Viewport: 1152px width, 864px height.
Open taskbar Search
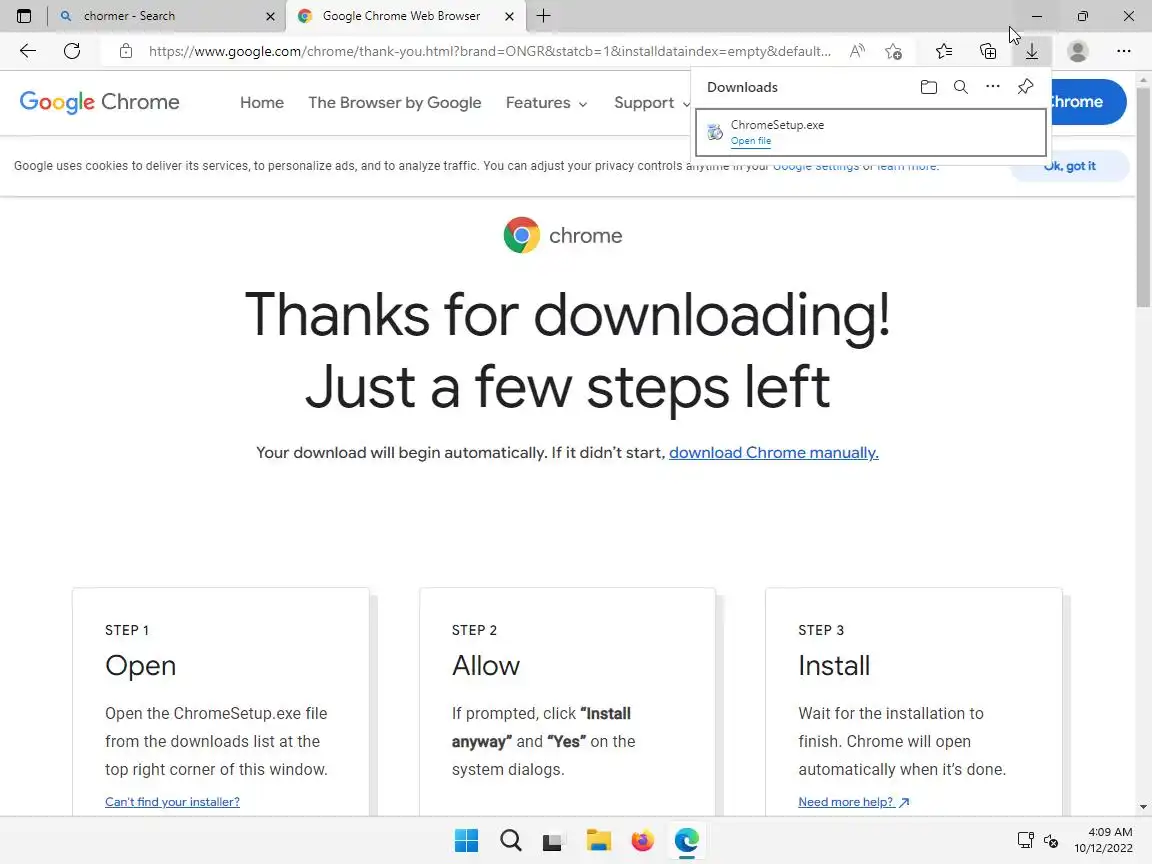click(x=510, y=840)
